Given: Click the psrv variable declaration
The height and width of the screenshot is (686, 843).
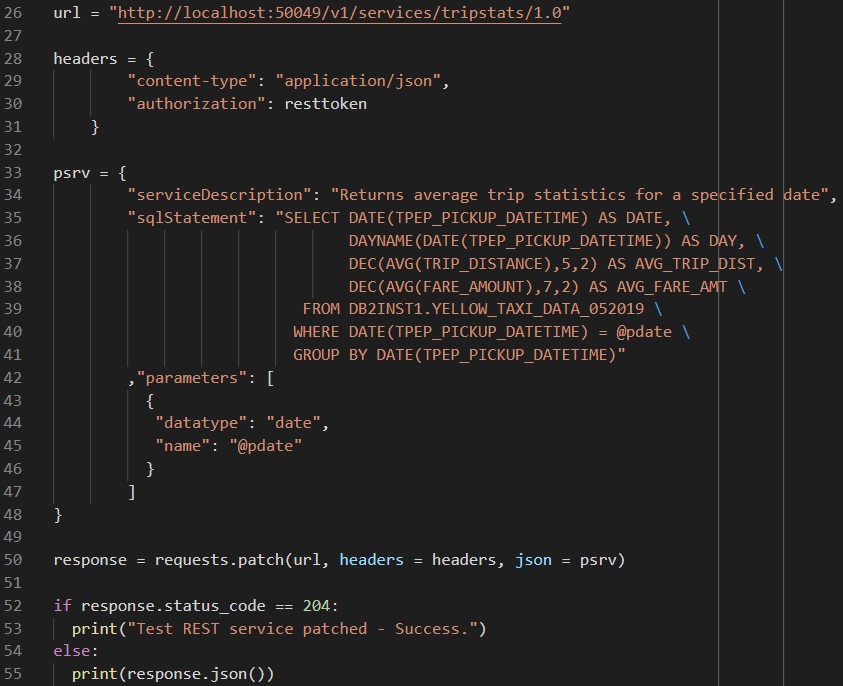Looking at the screenshot, I should coord(72,173).
